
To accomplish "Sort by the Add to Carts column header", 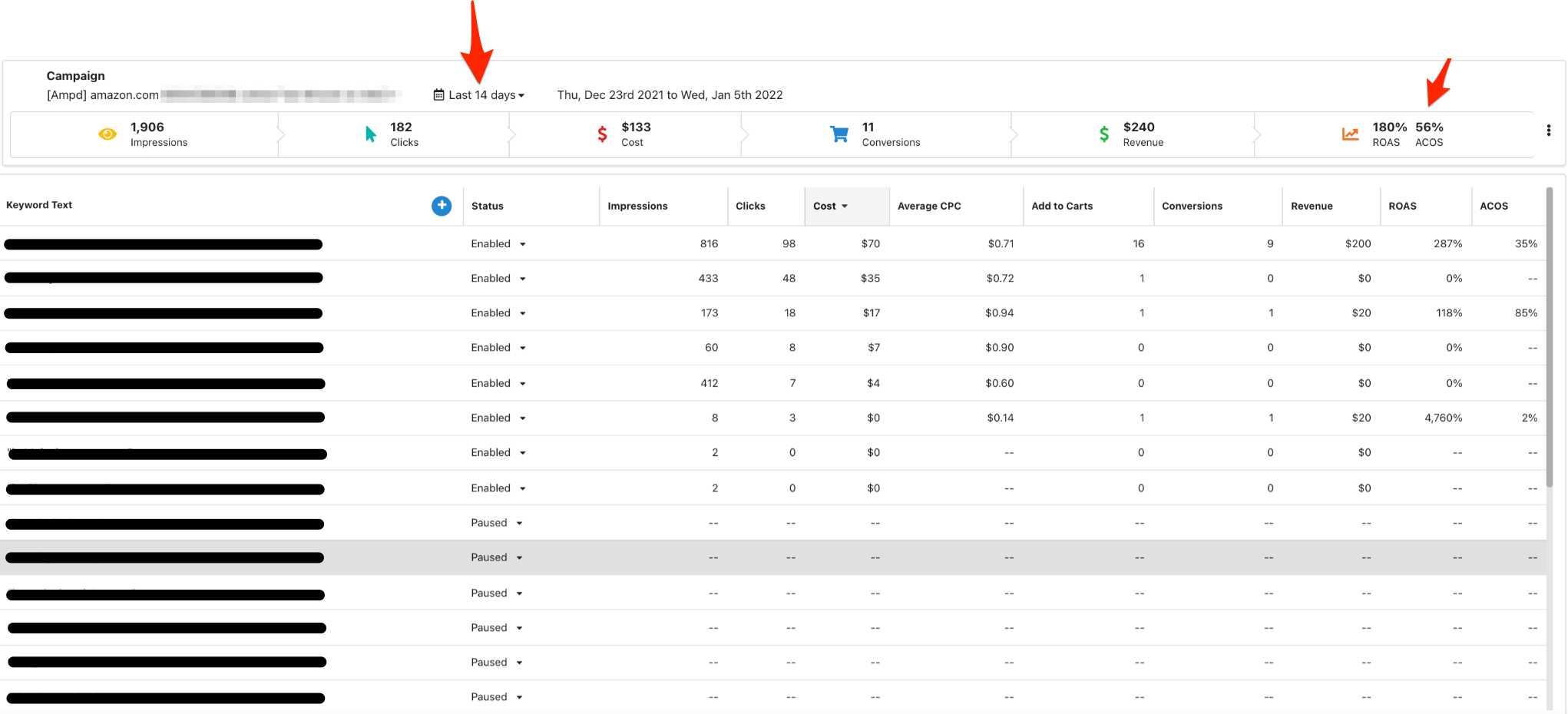I will point(1062,206).
